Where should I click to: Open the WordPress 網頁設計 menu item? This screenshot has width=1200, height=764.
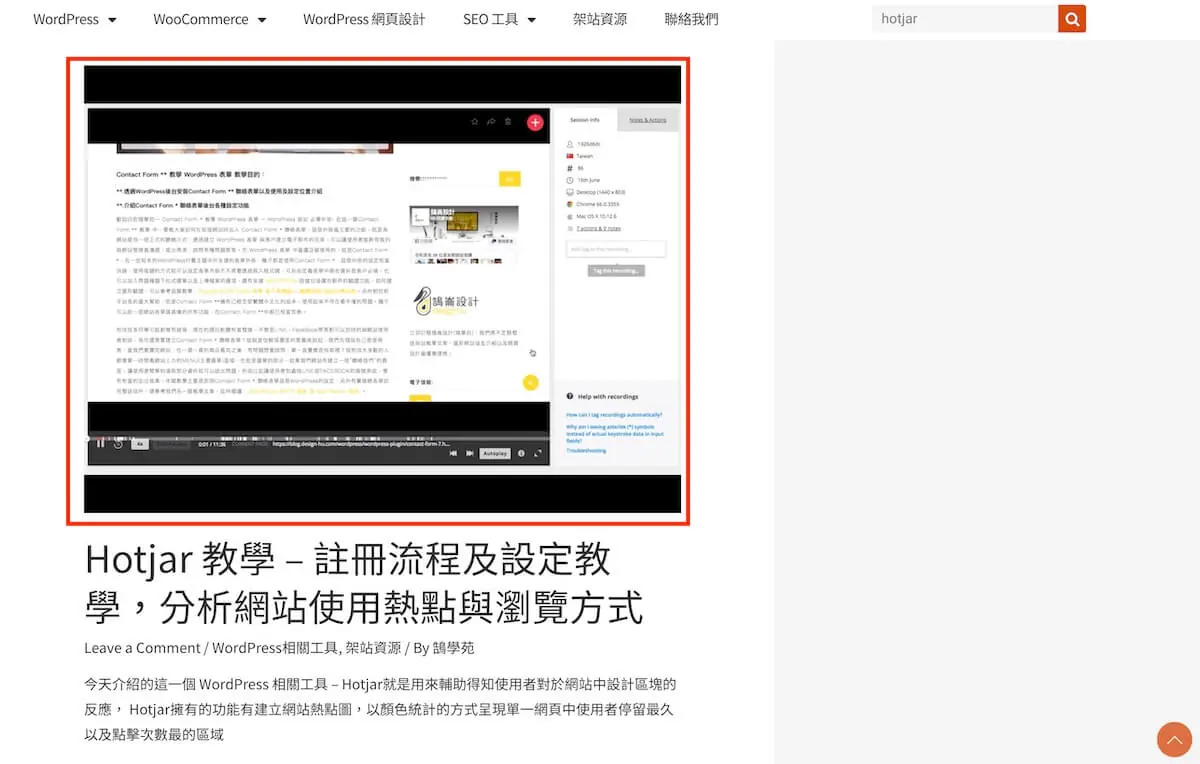[364, 19]
